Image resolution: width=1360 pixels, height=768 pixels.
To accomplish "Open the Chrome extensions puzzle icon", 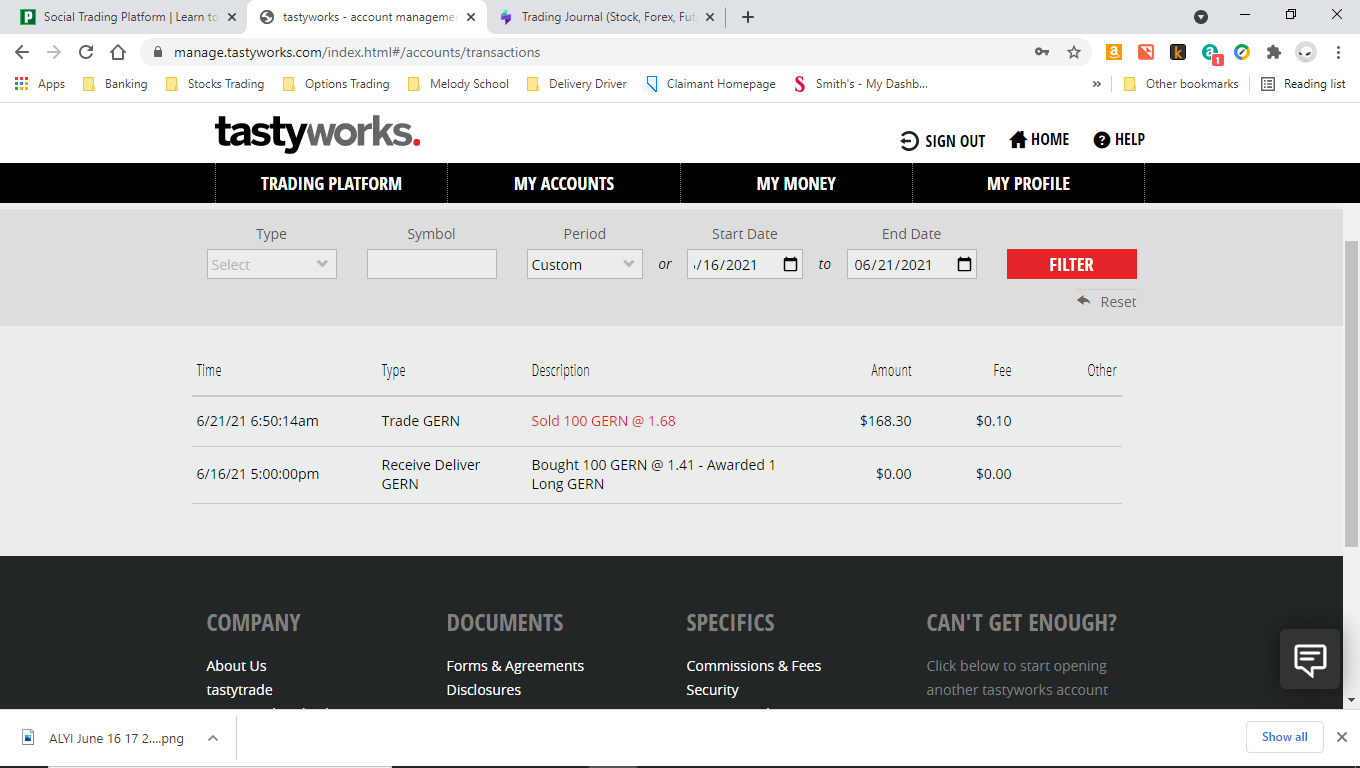I will (x=1273, y=52).
